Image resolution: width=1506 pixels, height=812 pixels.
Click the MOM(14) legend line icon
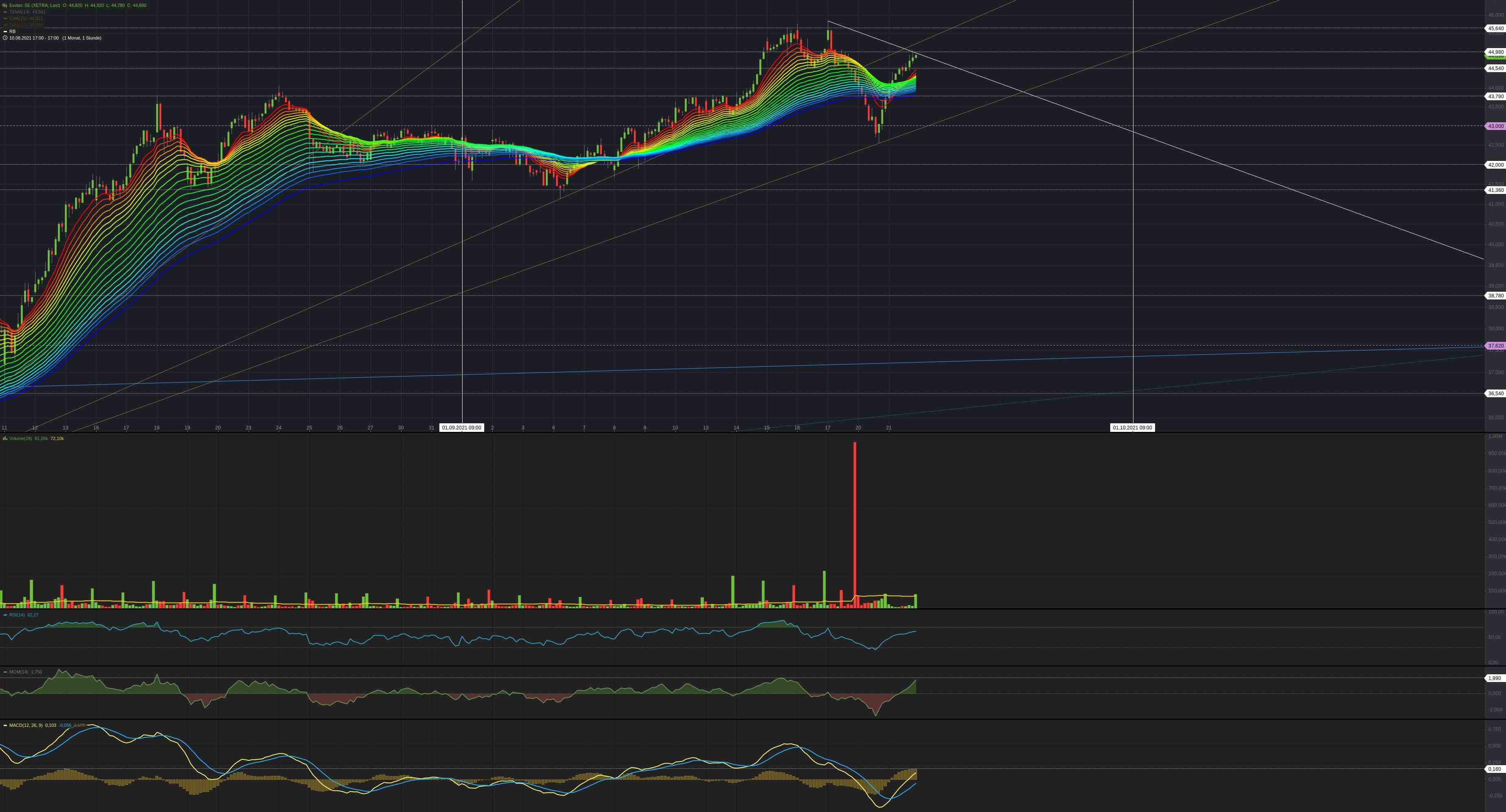point(5,672)
